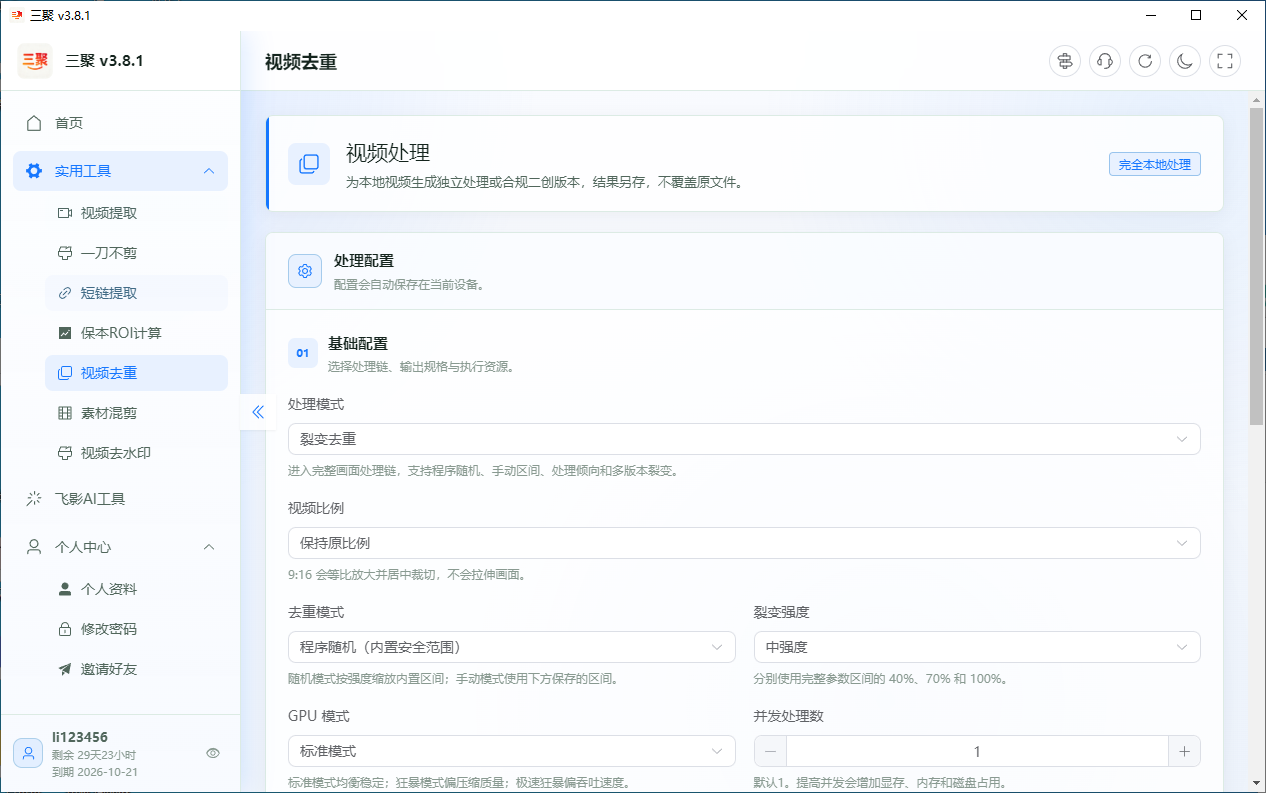Collapse the 个人中心 menu chevron

point(209,547)
